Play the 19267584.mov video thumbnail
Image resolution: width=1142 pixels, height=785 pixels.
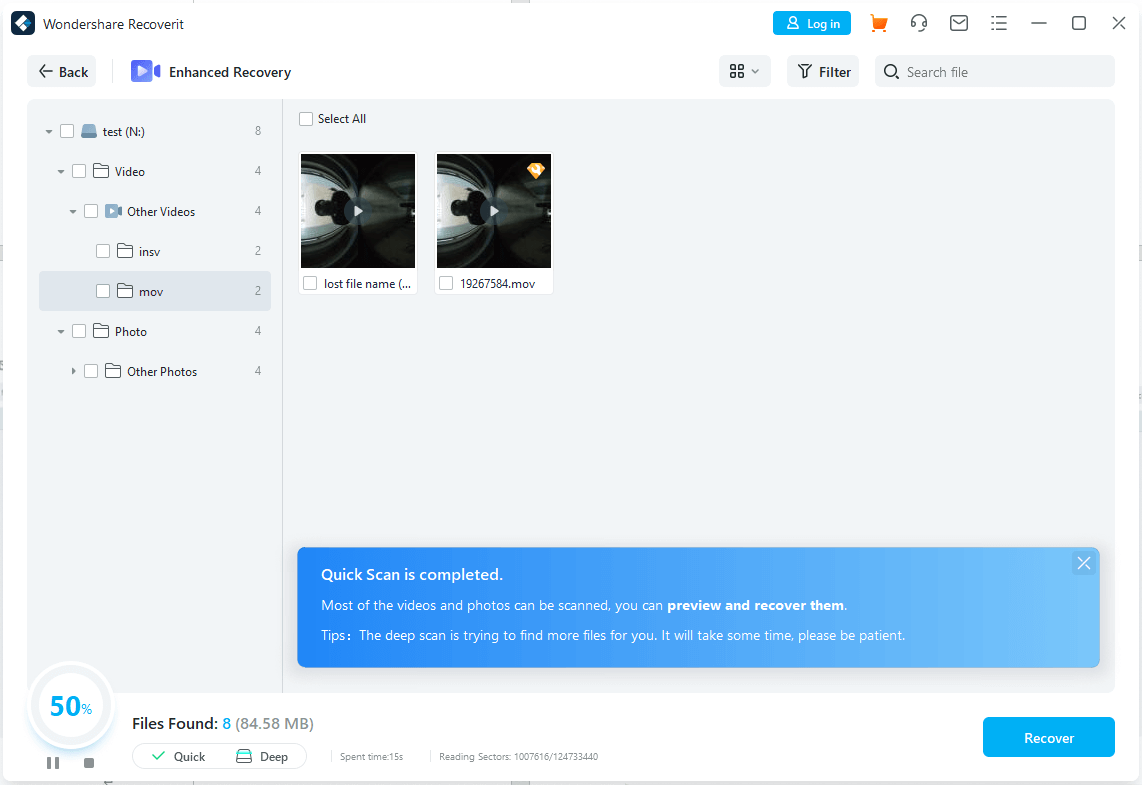click(494, 210)
